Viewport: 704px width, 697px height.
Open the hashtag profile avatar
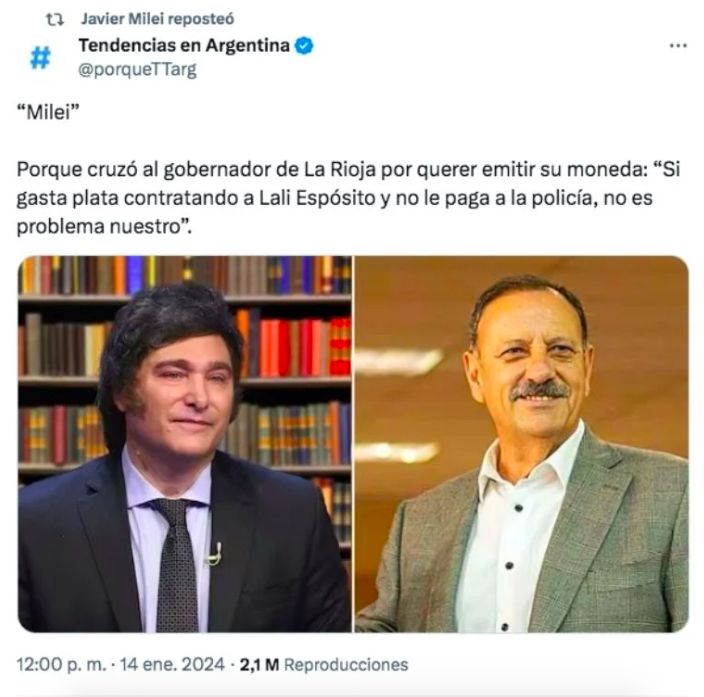pos(40,58)
